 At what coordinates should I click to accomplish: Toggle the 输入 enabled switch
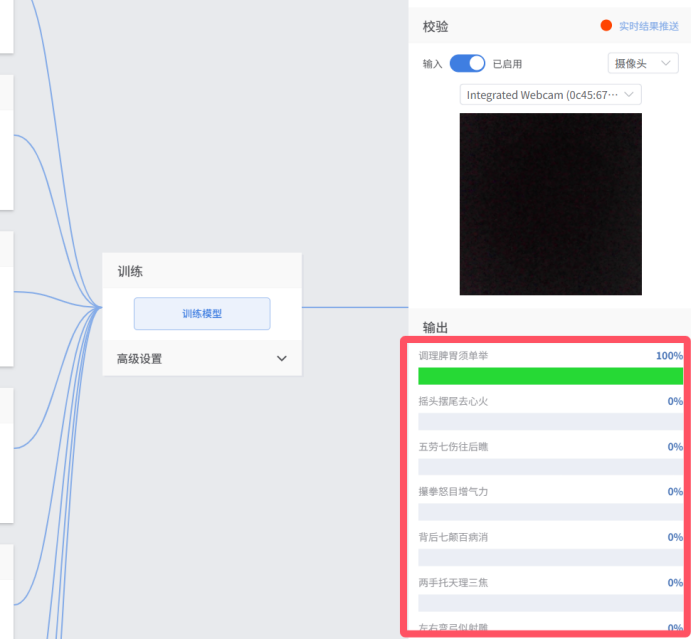point(467,63)
